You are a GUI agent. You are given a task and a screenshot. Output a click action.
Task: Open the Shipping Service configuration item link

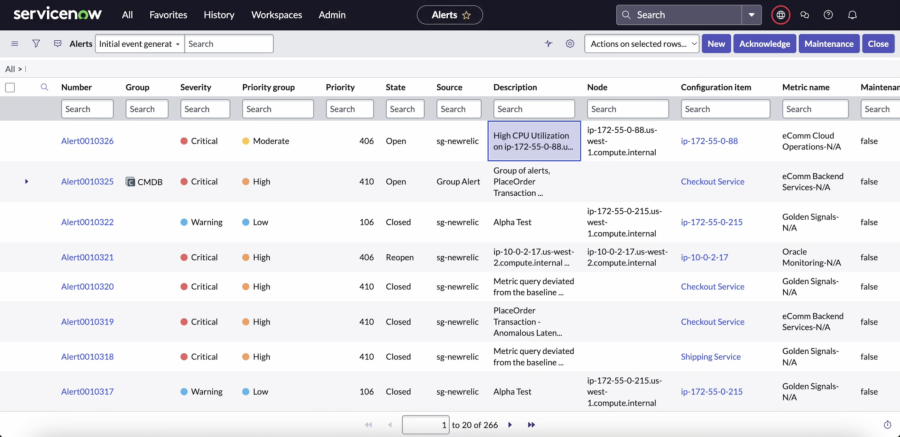click(711, 357)
